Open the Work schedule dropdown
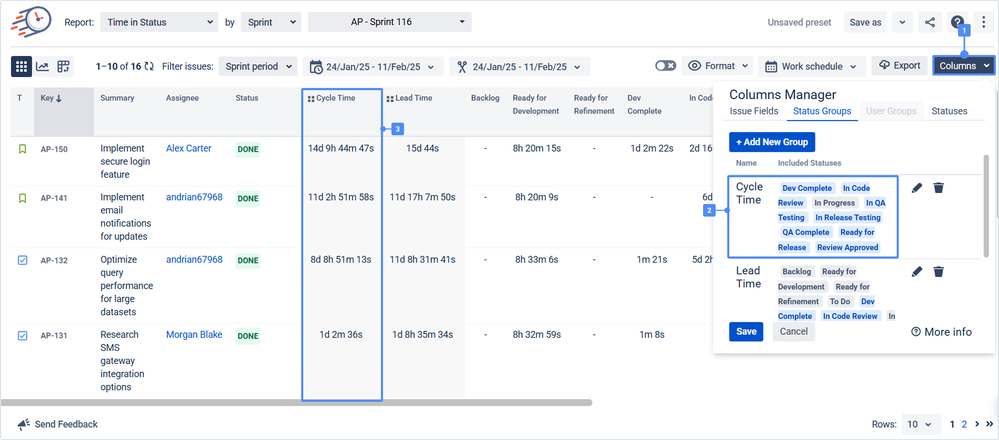Screen dimensions: 999x440 [x=812, y=66]
